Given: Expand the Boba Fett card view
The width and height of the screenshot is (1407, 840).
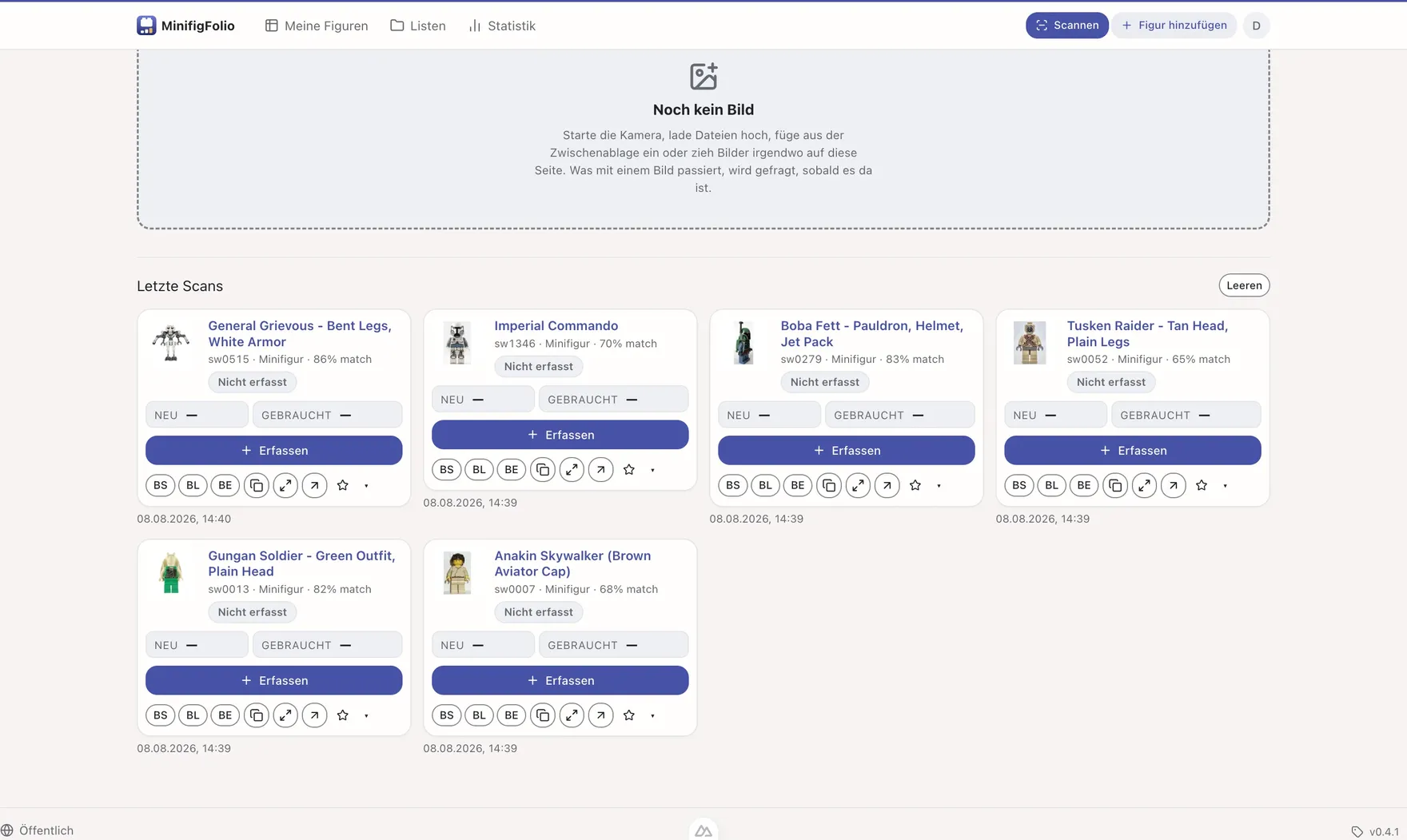Looking at the screenshot, I should coord(858,485).
